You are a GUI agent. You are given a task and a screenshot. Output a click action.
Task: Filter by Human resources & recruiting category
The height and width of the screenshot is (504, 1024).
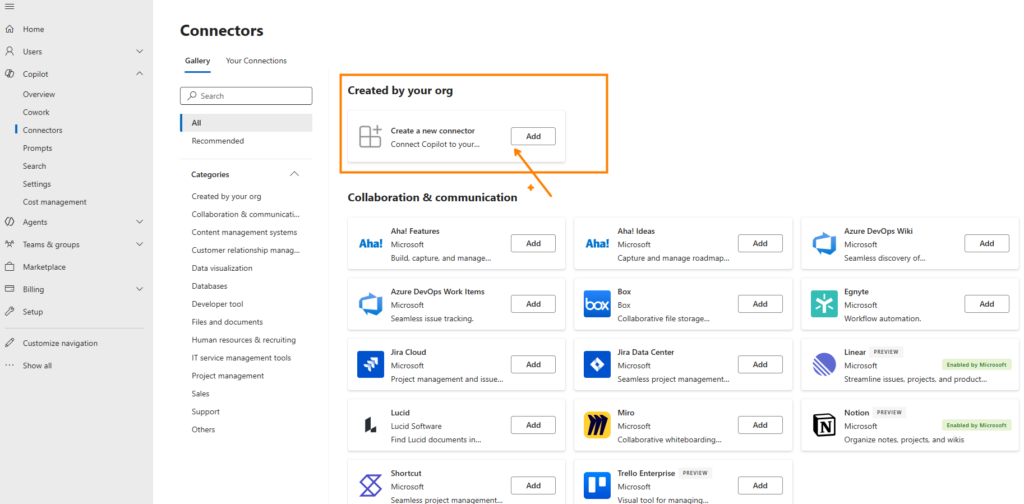[x=244, y=340]
